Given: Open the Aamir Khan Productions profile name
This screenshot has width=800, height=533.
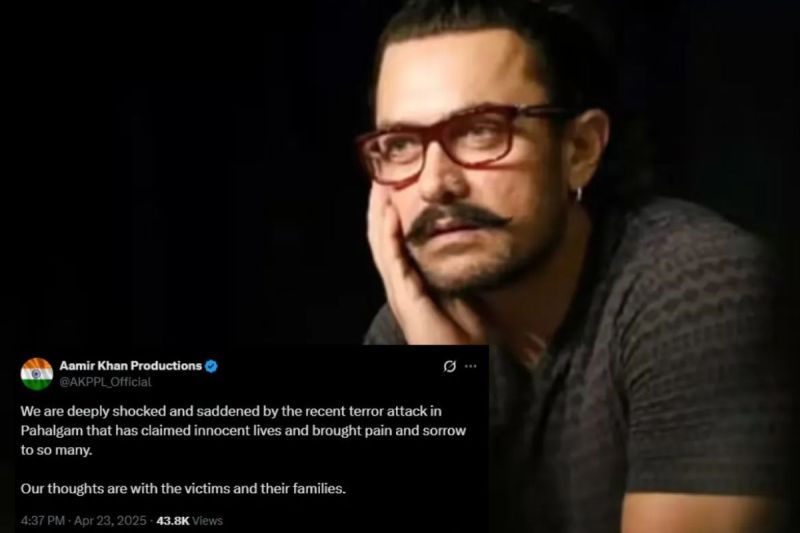Looking at the screenshot, I should [131, 366].
